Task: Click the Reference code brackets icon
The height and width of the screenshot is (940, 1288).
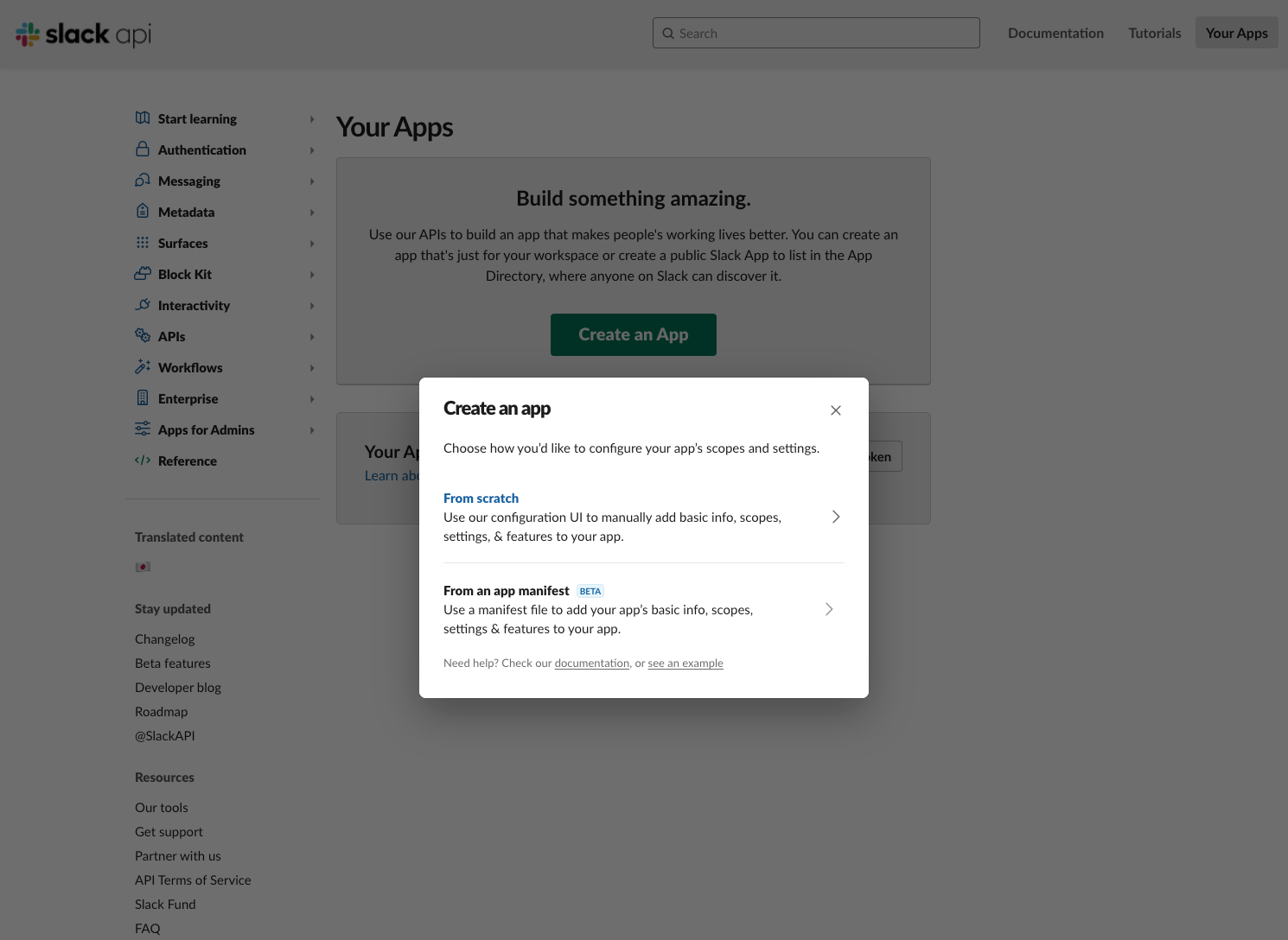Action: (x=143, y=460)
